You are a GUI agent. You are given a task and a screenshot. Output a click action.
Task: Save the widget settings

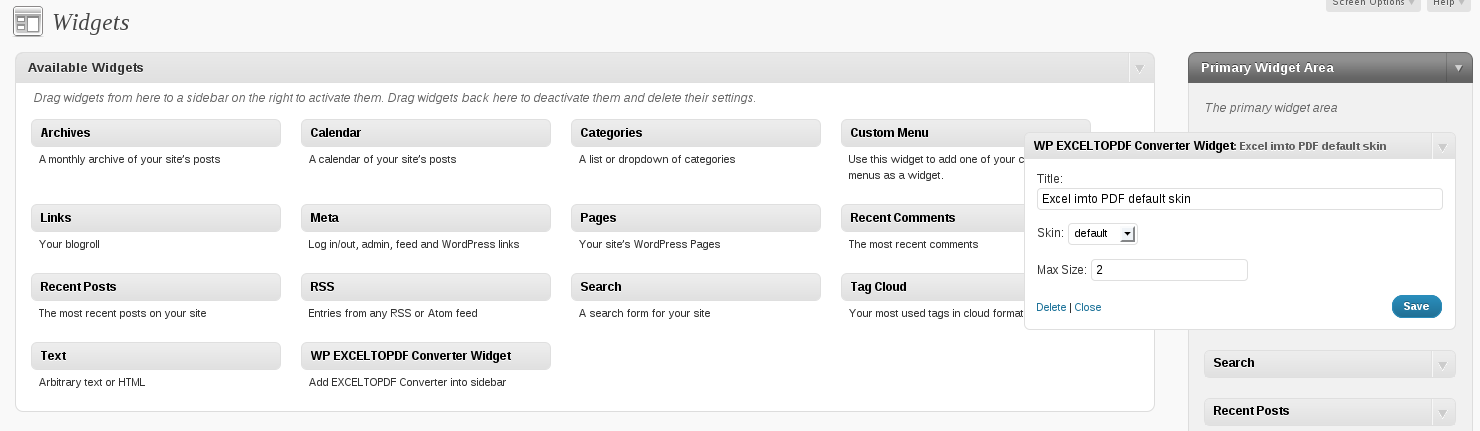[x=1416, y=306]
